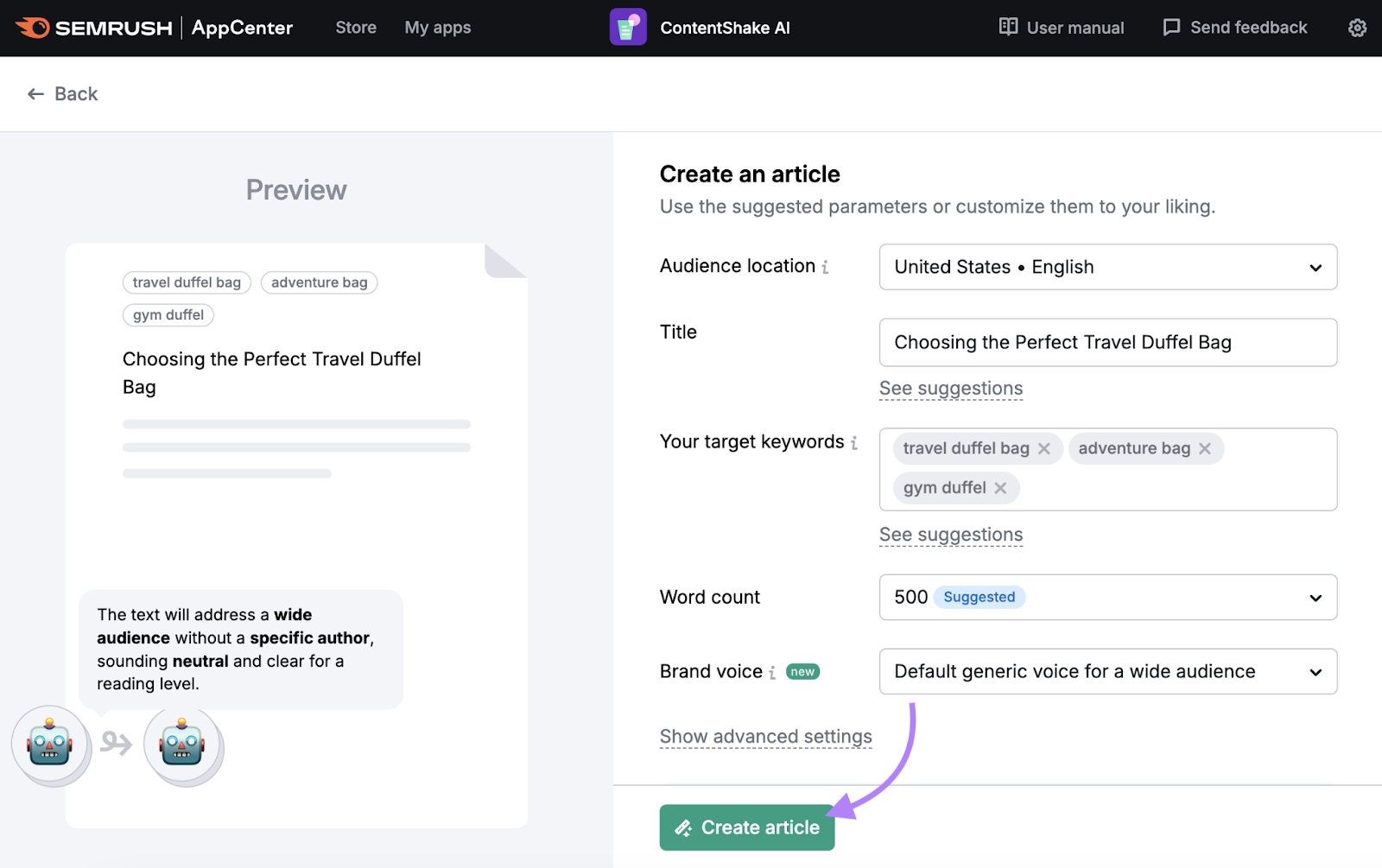Open the settings gear icon

coord(1357,28)
